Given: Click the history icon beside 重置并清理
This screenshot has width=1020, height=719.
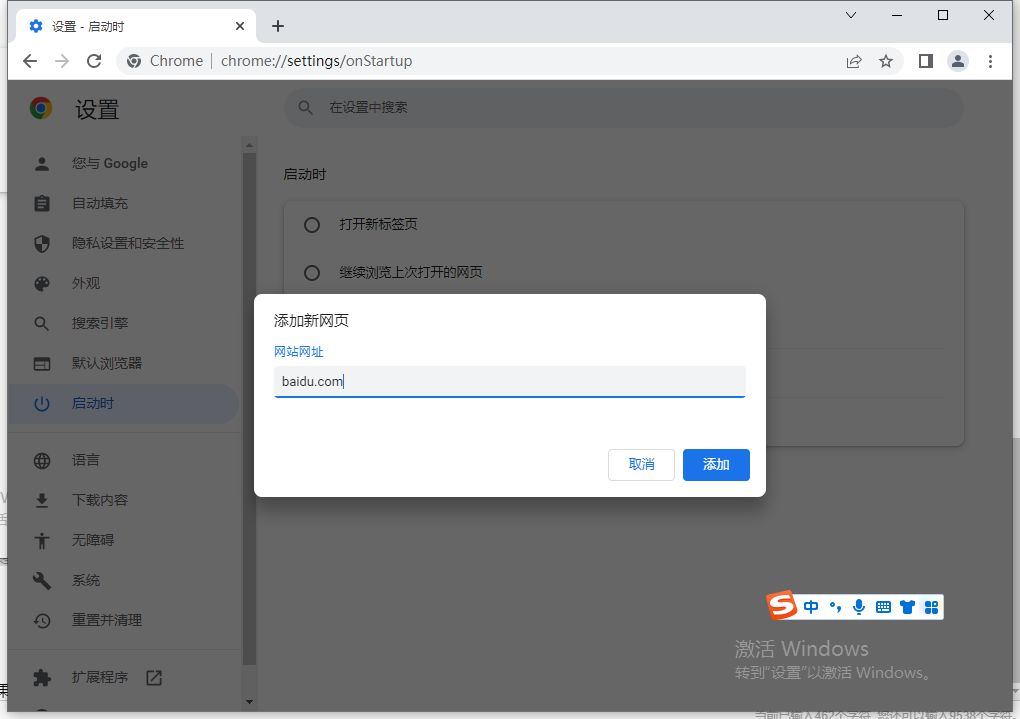Looking at the screenshot, I should [x=42, y=621].
